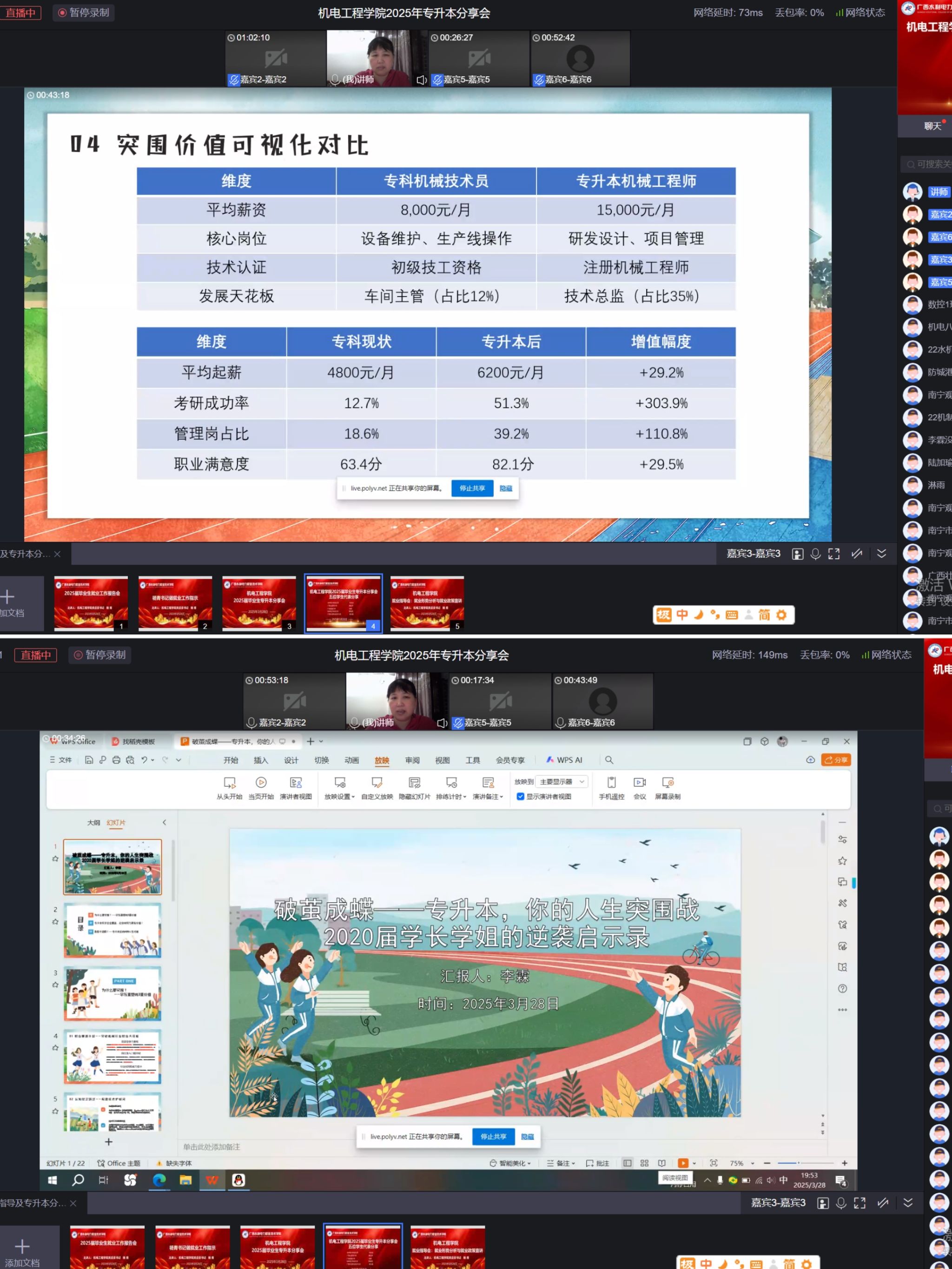Click the 隐藏幻灯片 hide slide icon
The image size is (952, 1269).
pyautogui.click(x=414, y=782)
